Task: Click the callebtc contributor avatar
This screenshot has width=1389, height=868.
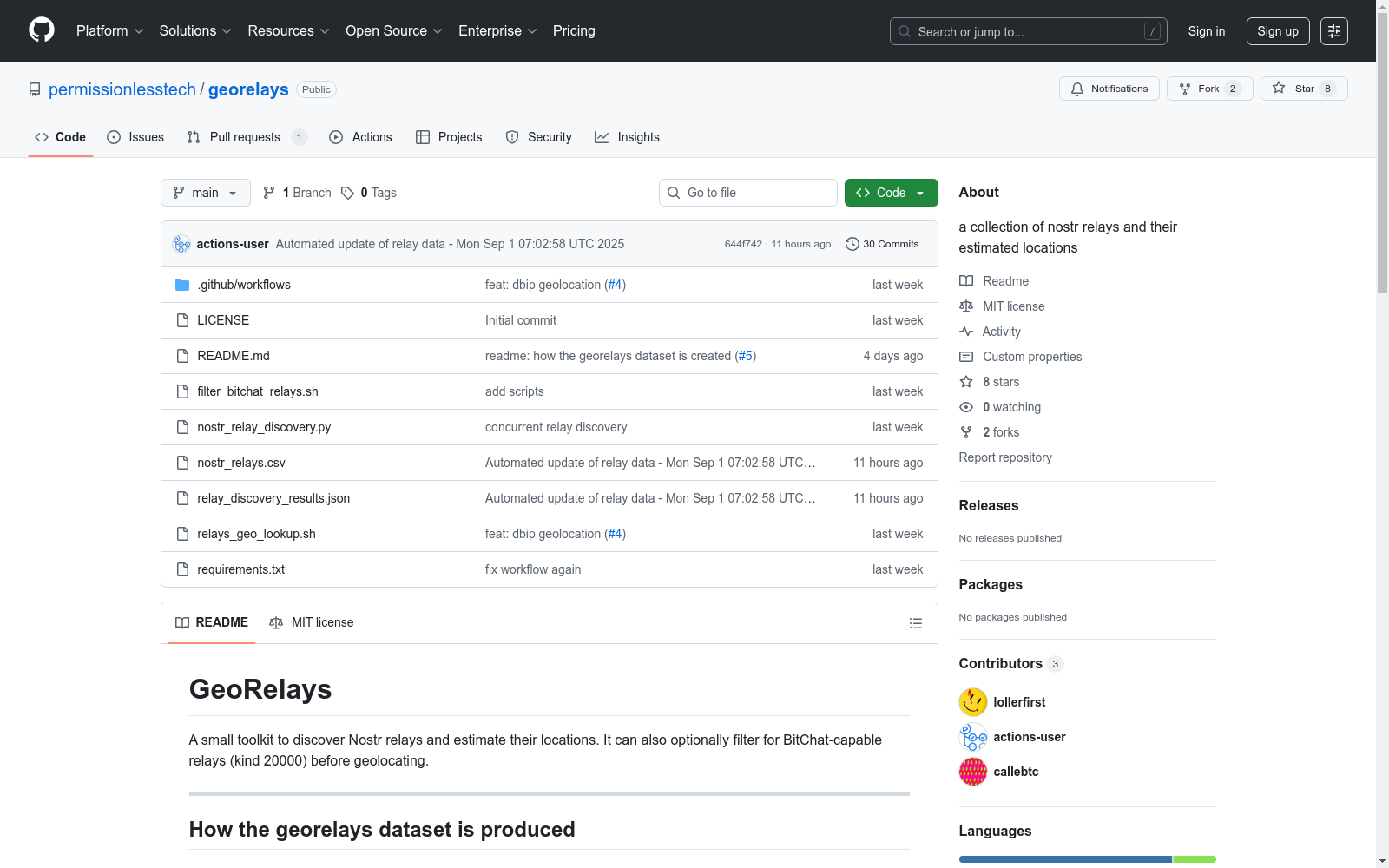Action: coord(973,772)
